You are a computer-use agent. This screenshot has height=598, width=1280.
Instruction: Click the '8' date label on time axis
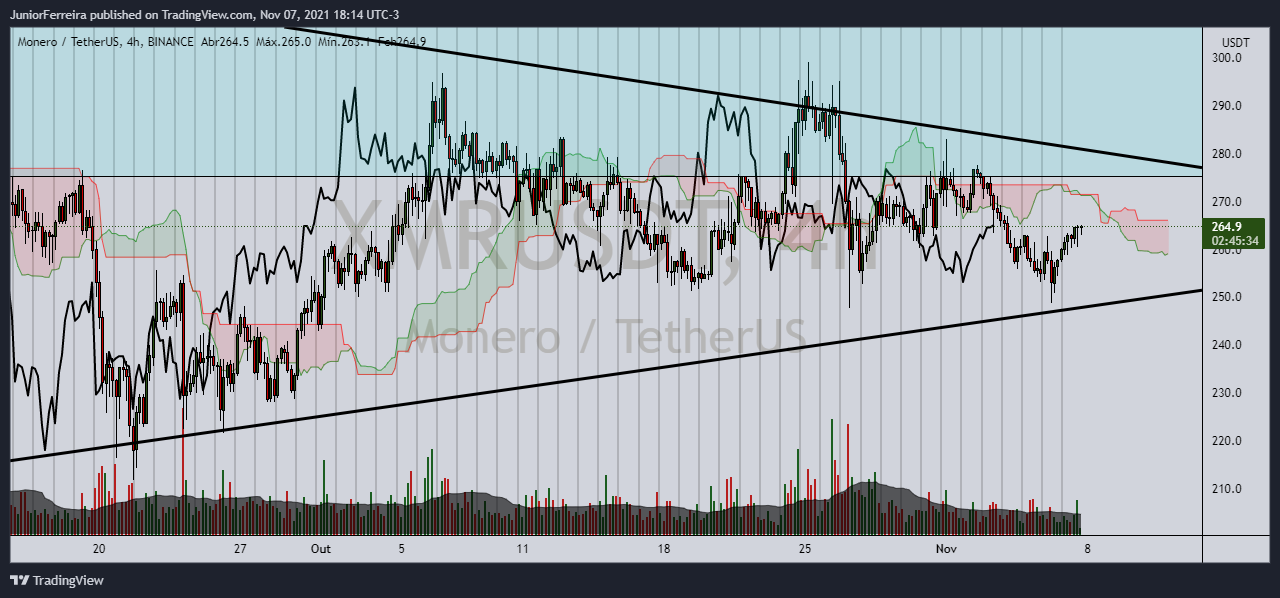pos(1087,549)
